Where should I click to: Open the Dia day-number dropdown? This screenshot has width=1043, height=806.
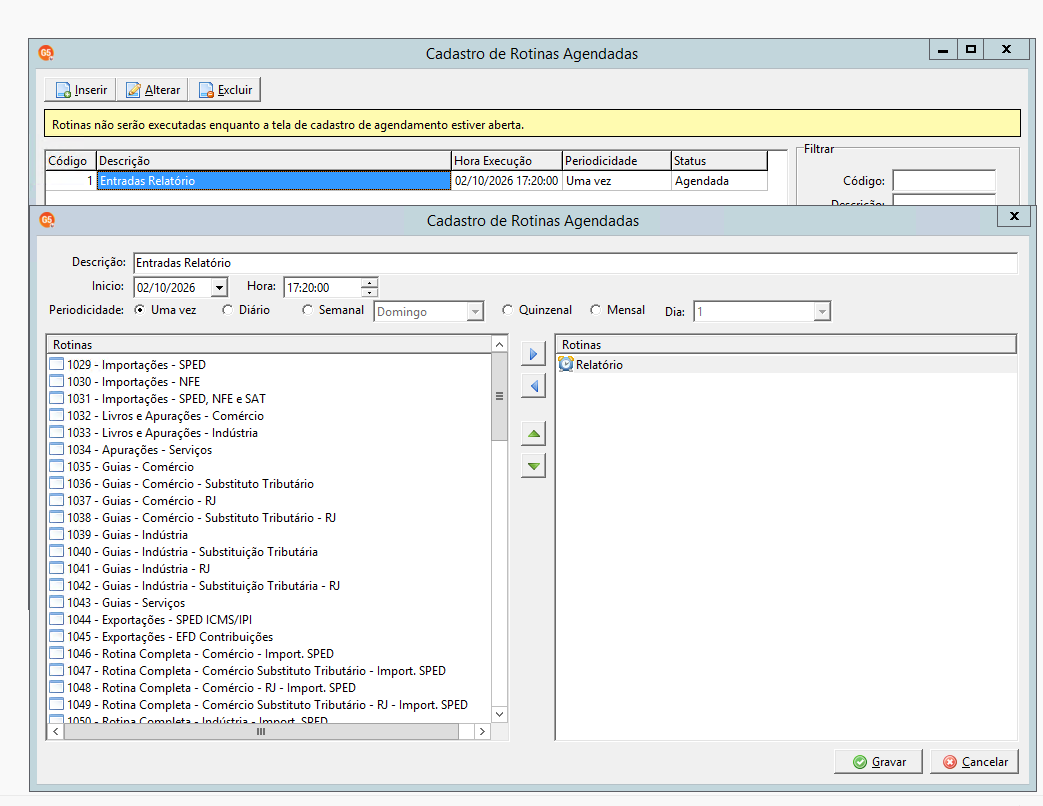[x=822, y=311]
